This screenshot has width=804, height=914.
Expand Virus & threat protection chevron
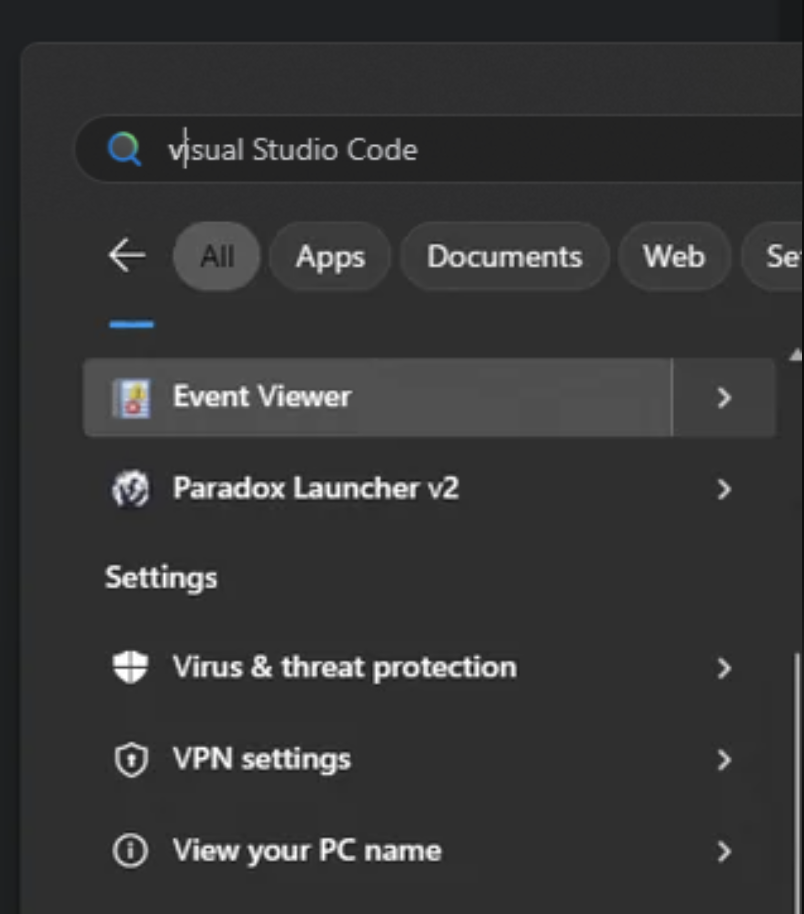[x=724, y=668]
